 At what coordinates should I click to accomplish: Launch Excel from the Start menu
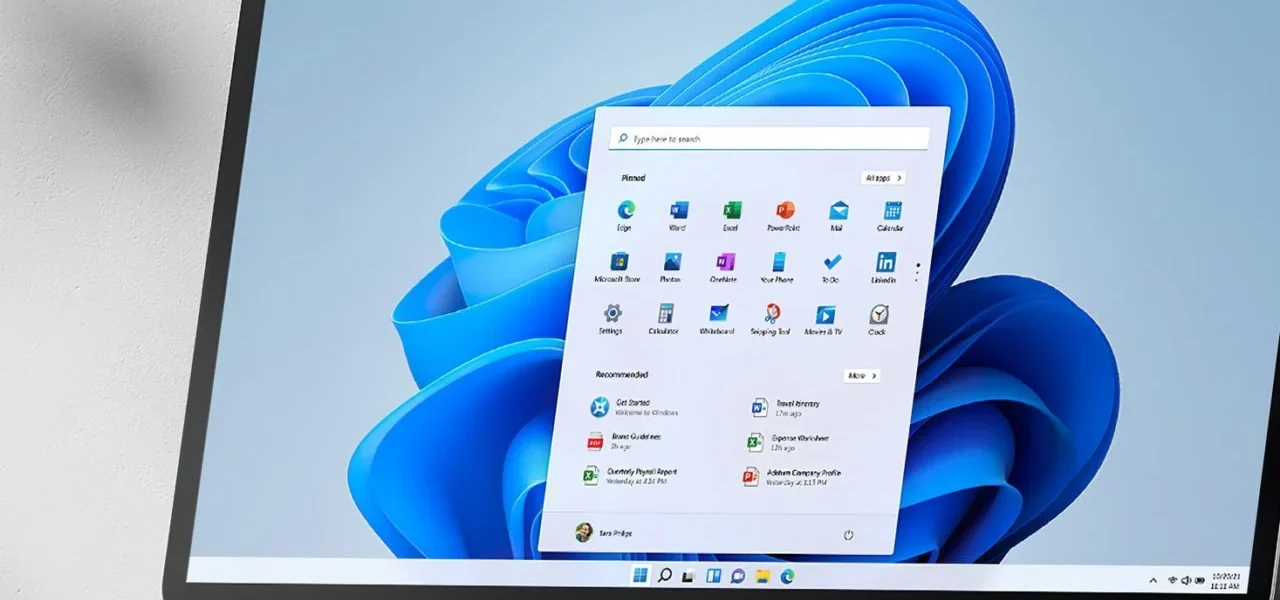[x=731, y=212]
